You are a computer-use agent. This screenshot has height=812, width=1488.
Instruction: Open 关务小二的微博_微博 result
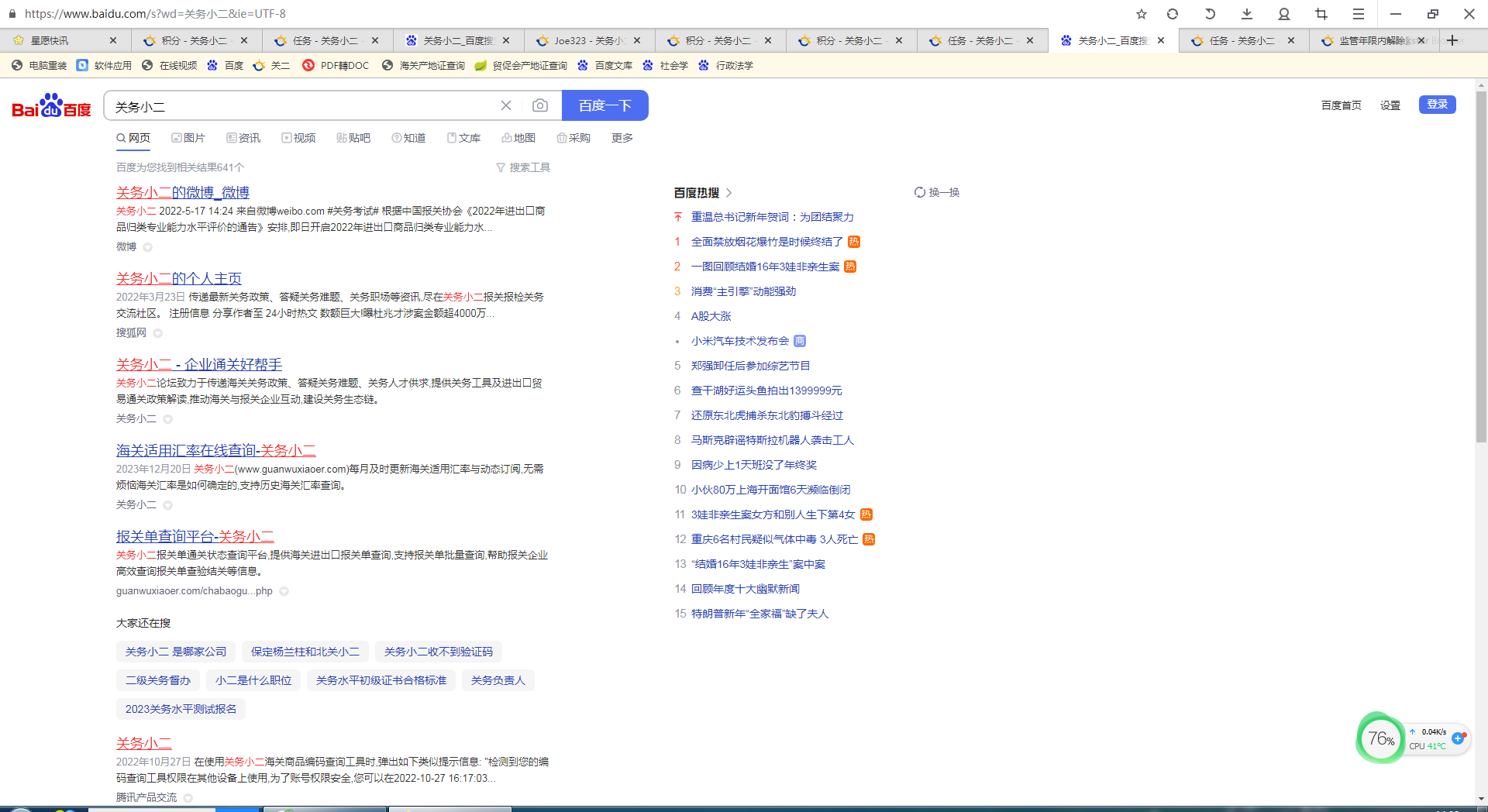[x=183, y=192]
